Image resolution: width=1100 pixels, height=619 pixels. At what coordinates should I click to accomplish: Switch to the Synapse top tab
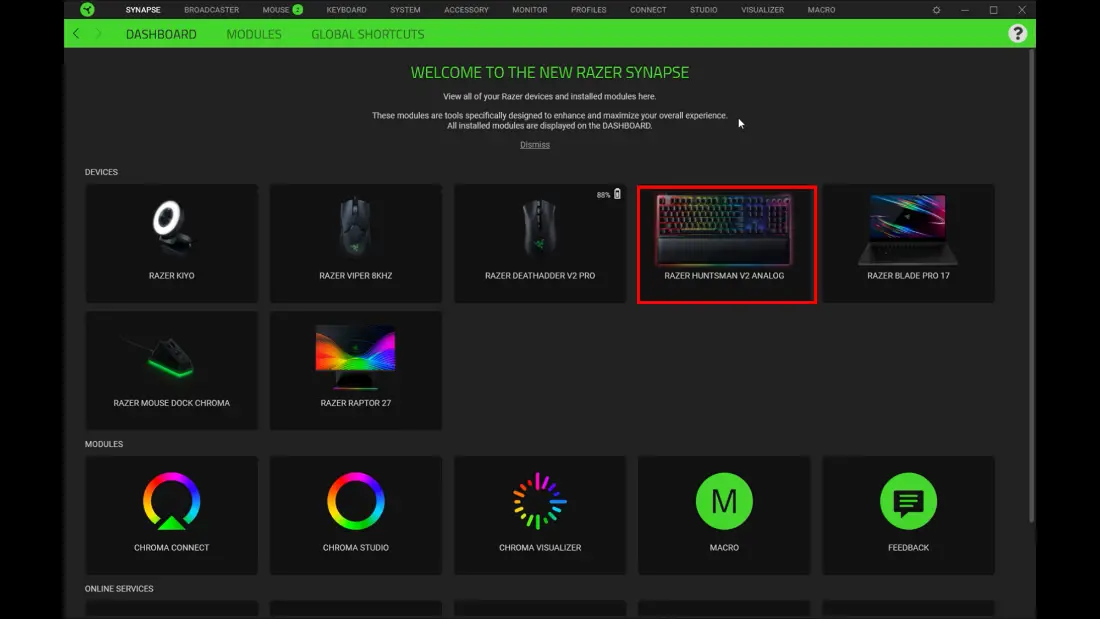[x=143, y=10]
